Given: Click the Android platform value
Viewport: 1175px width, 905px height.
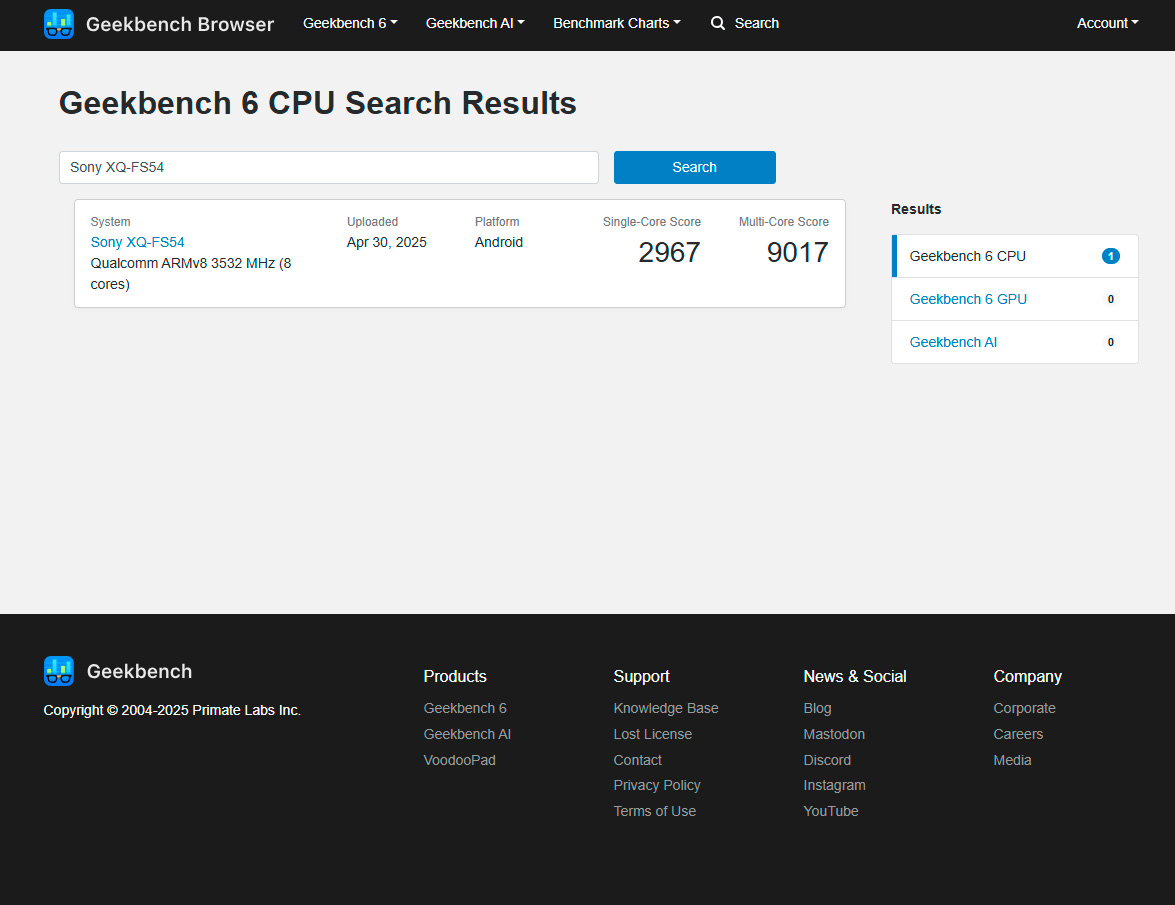Looking at the screenshot, I should (498, 242).
